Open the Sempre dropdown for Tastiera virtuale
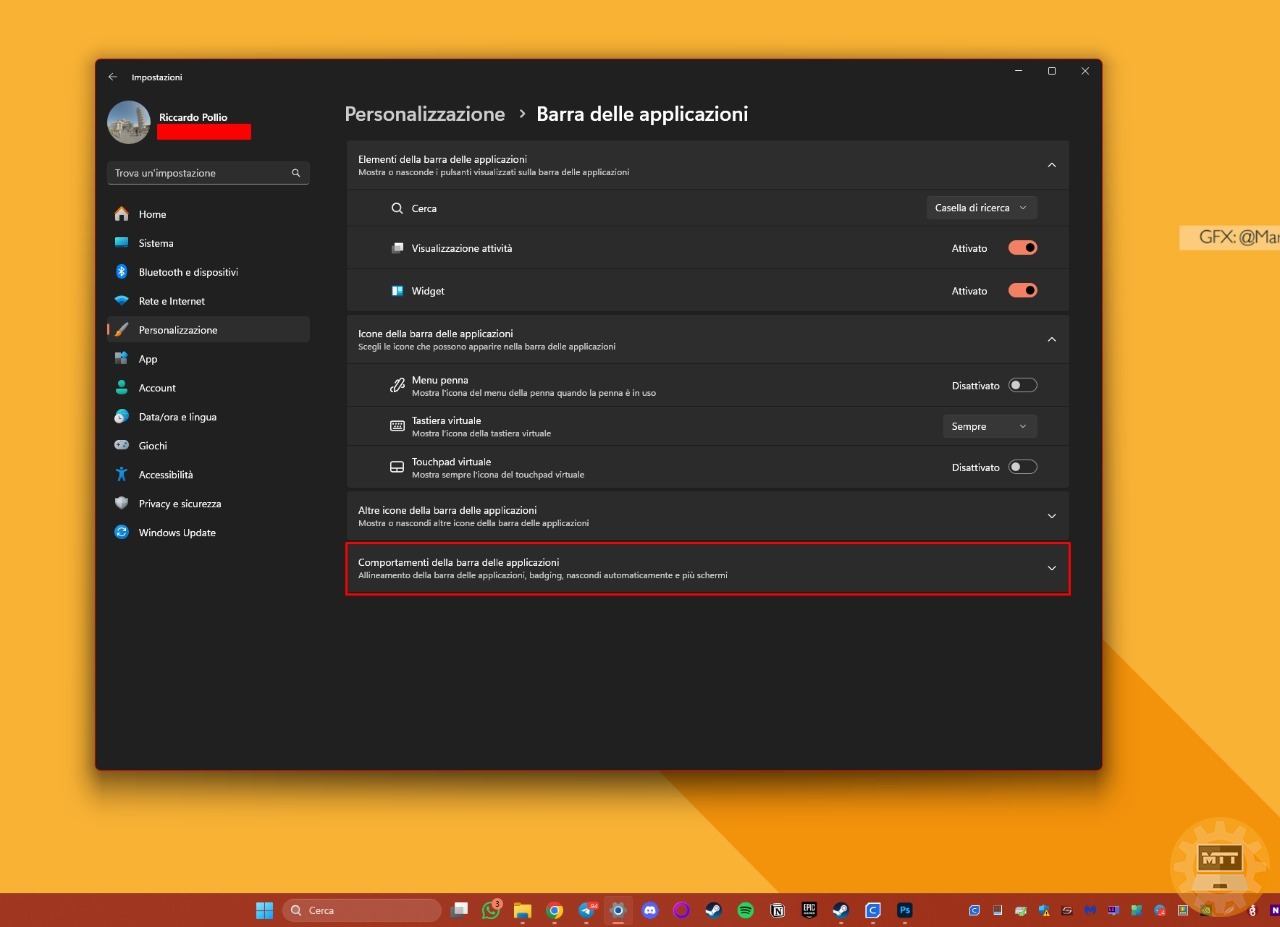1280x927 pixels. tap(989, 426)
